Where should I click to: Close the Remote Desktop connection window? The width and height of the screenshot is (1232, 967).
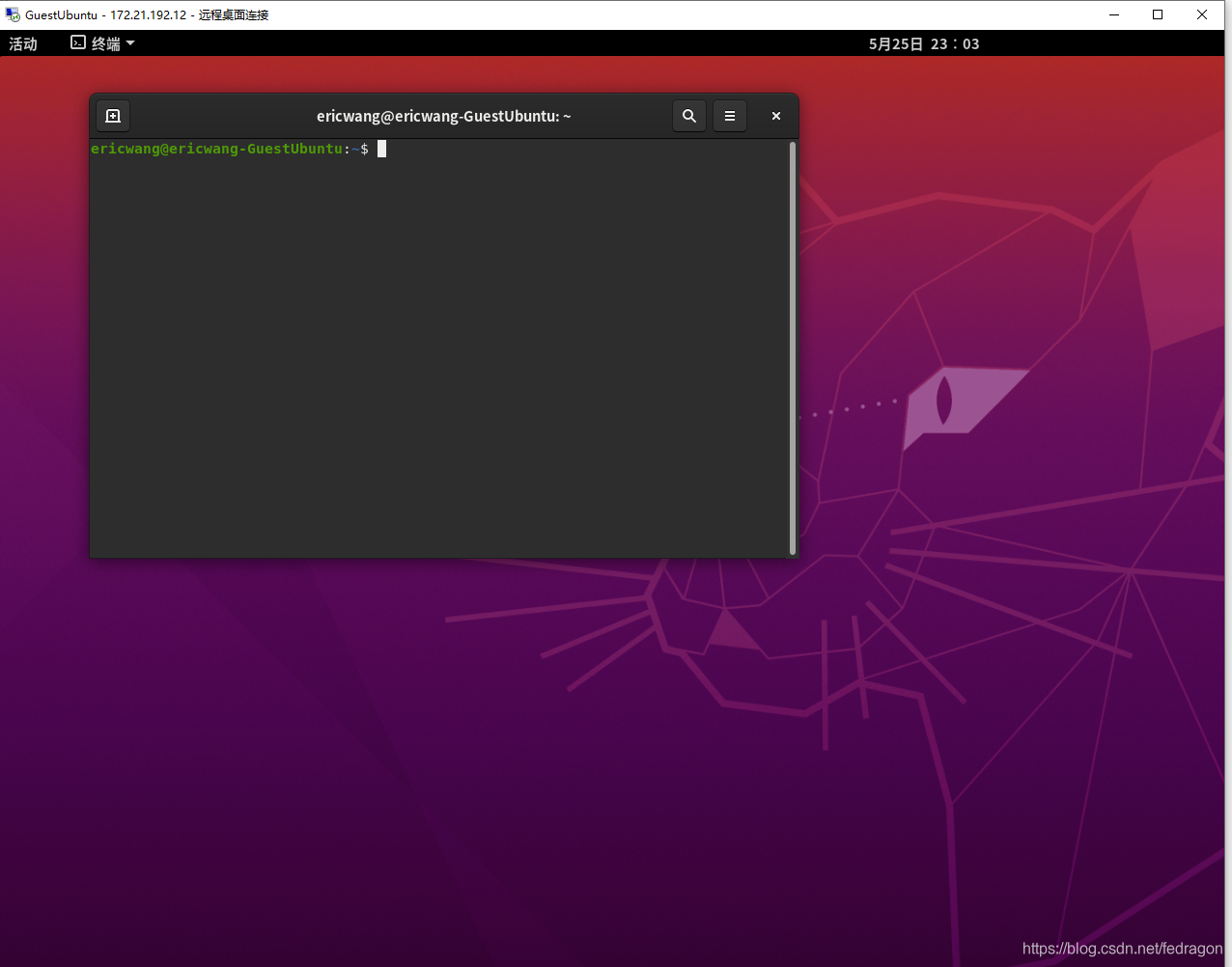tap(1202, 14)
